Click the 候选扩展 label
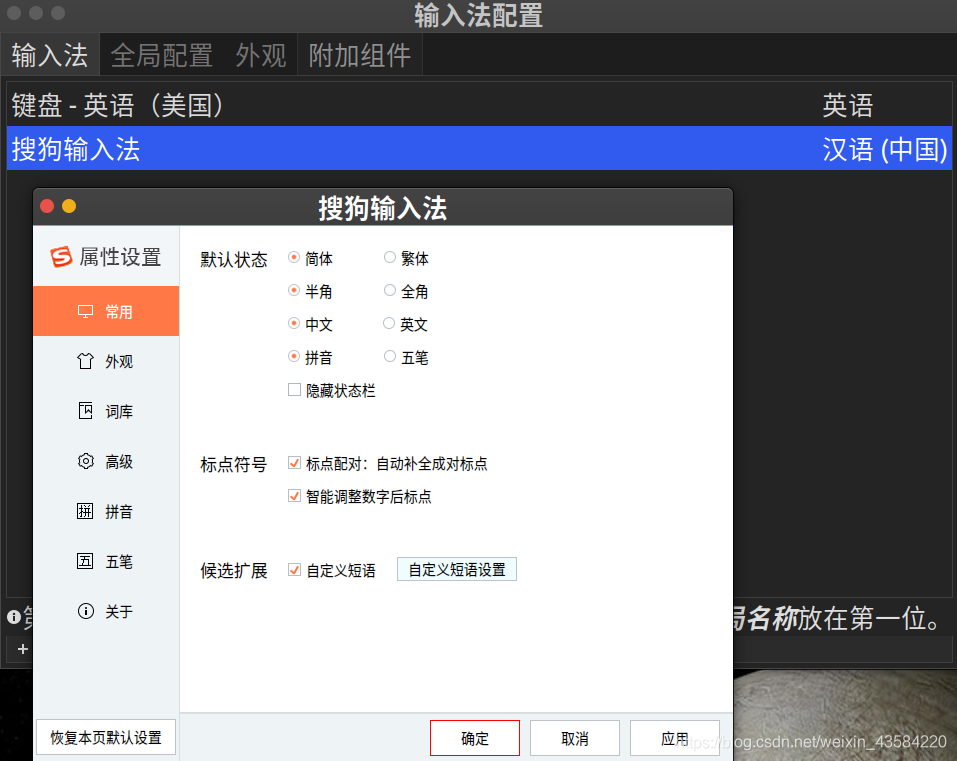 (x=234, y=571)
